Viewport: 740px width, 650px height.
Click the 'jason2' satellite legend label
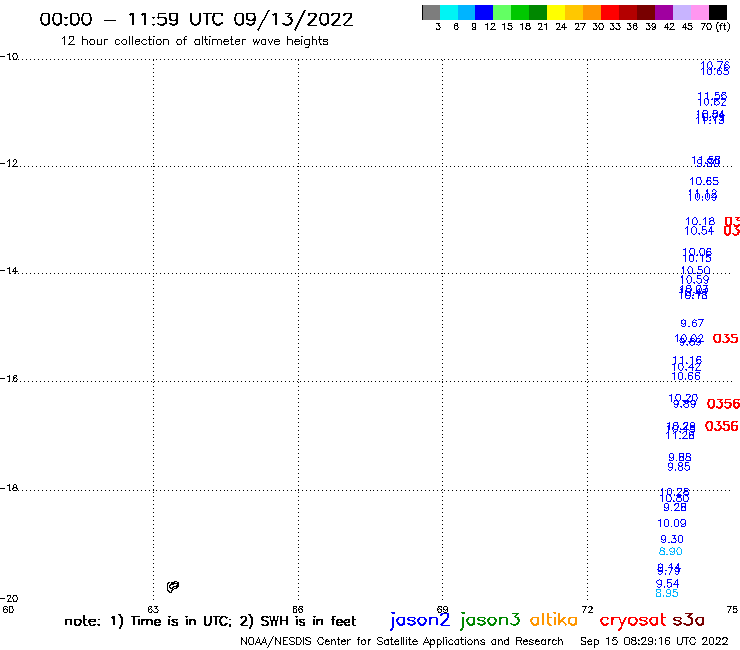point(420,620)
